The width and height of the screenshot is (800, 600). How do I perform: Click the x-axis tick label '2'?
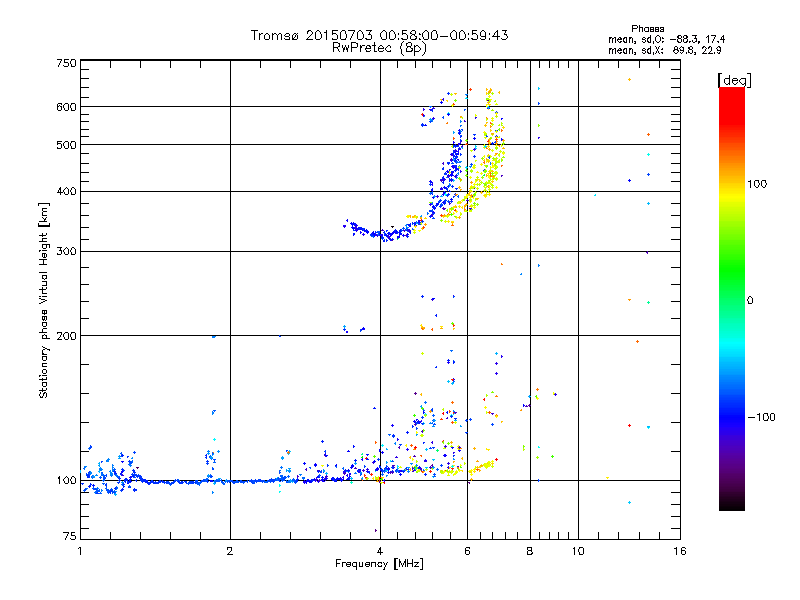click(230, 551)
